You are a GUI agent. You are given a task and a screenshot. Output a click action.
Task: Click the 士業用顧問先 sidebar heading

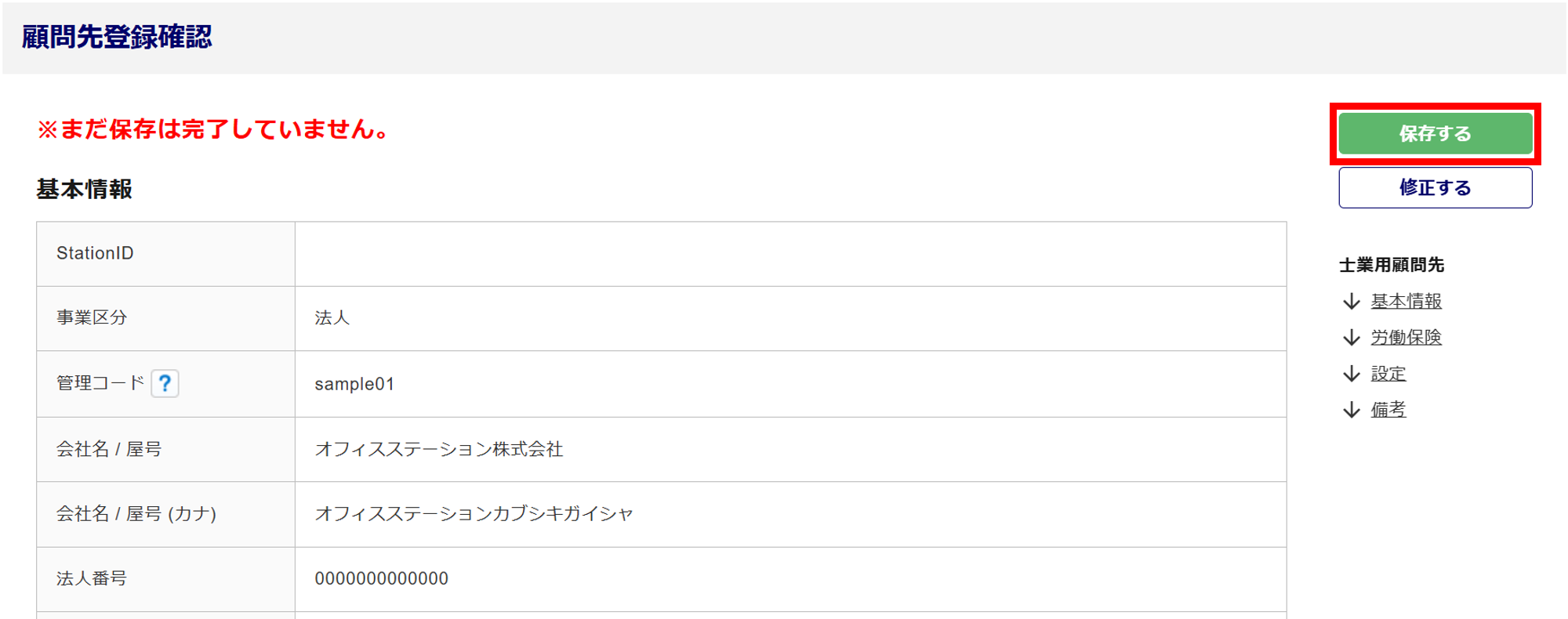pyautogui.click(x=1391, y=265)
